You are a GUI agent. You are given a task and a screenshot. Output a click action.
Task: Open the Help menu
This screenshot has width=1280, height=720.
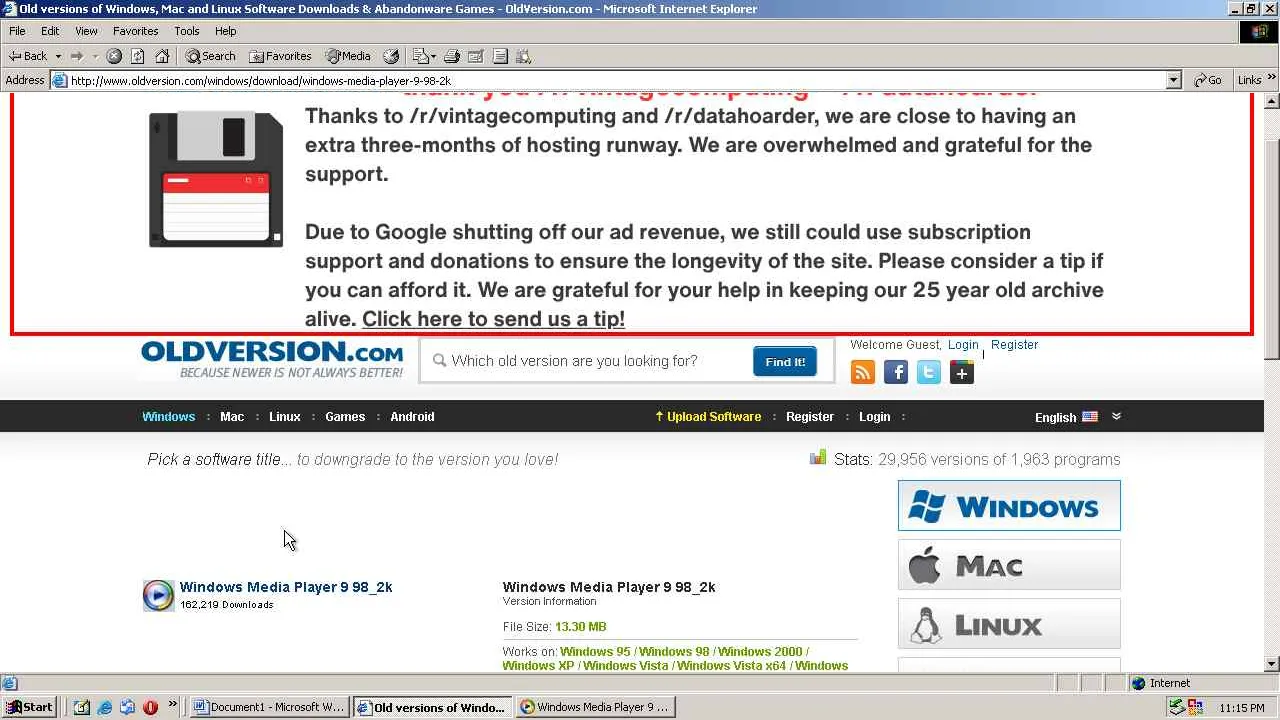(x=225, y=31)
